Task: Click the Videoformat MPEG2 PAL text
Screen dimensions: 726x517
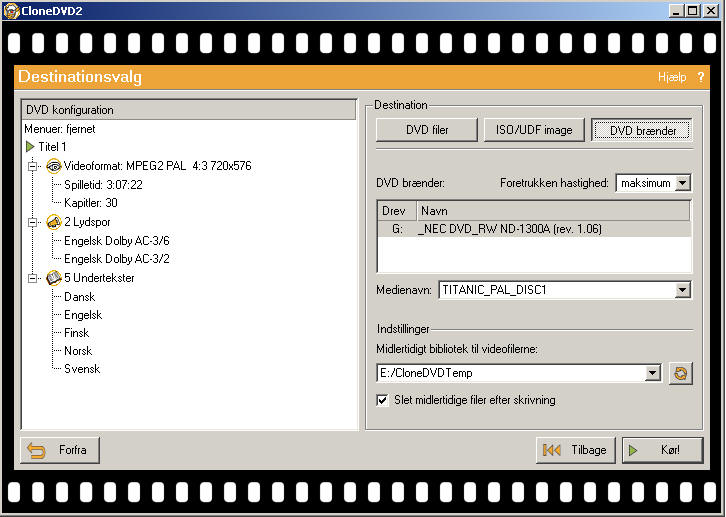Action: (157, 166)
